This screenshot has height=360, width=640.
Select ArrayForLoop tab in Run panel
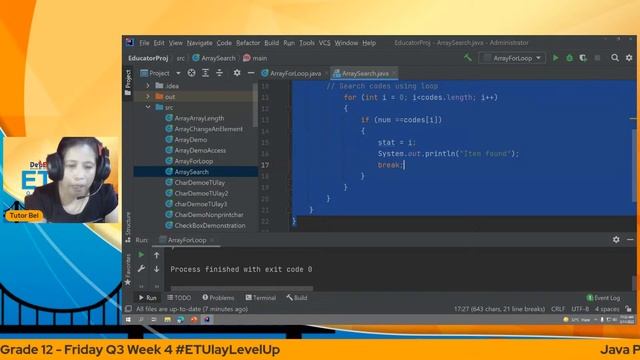coord(187,240)
